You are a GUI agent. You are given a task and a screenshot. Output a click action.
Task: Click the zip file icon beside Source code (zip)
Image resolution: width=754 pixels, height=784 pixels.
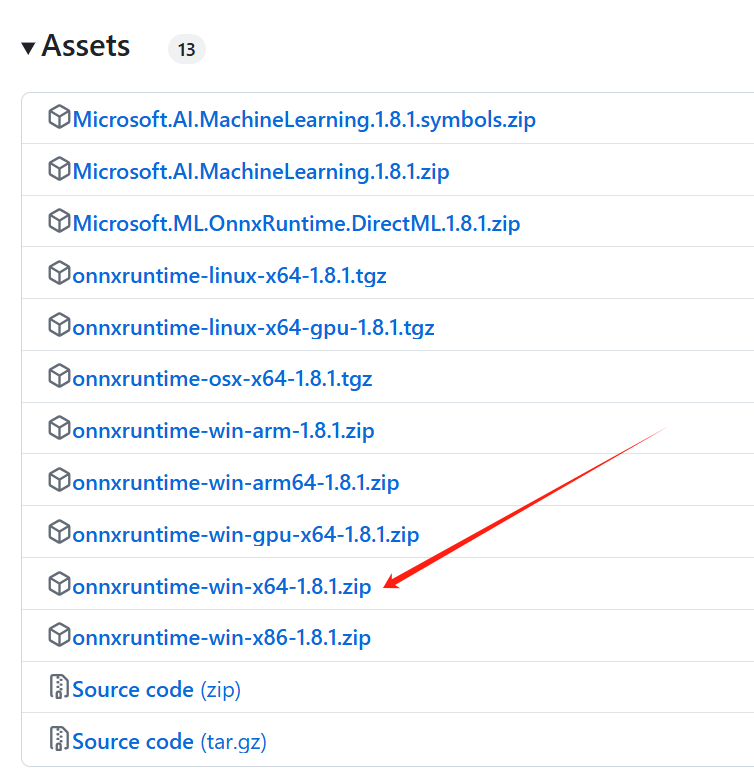click(59, 688)
